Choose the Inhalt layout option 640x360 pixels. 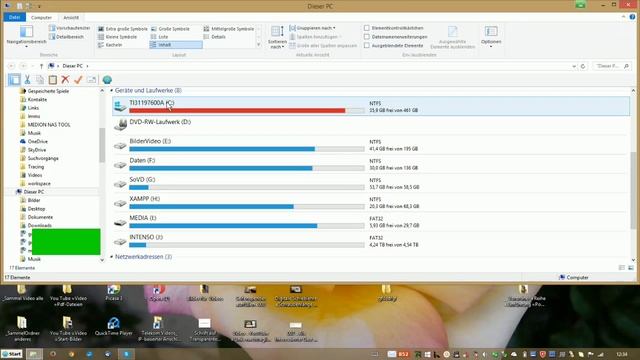pos(176,45)
